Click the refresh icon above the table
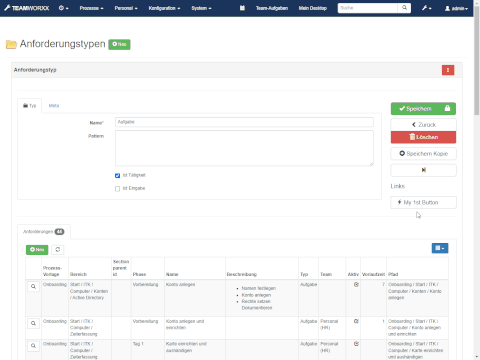This screenshot has width=480, height=360. (58, 250)
